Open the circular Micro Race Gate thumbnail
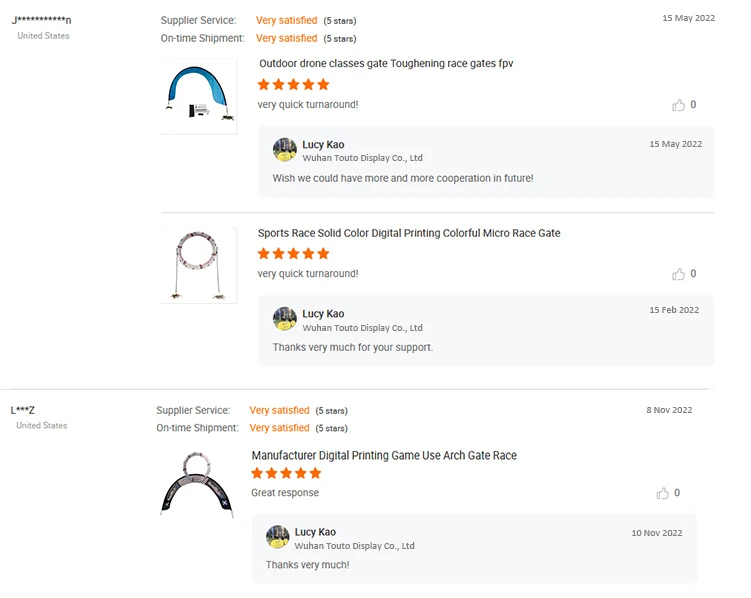The image size is (751, 598). point(199,265)
